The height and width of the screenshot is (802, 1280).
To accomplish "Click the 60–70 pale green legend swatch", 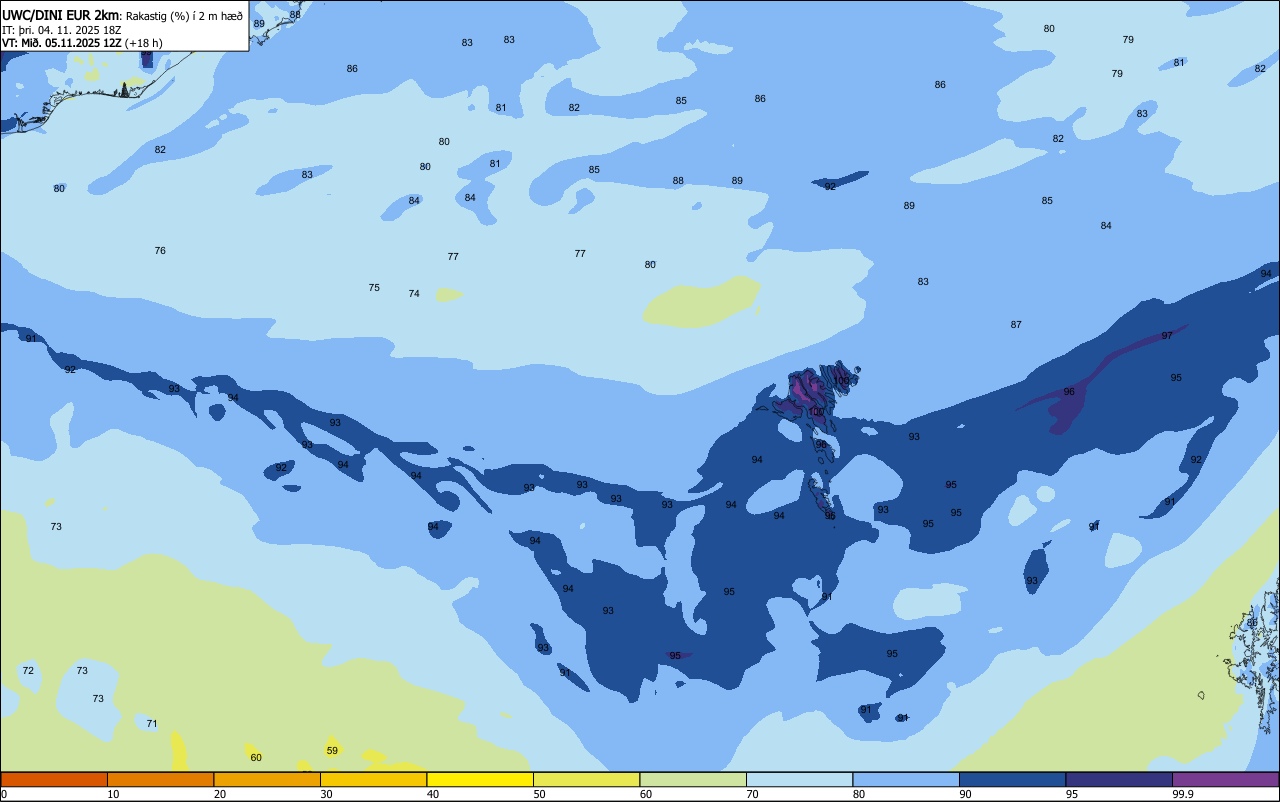I will point(693,779).
